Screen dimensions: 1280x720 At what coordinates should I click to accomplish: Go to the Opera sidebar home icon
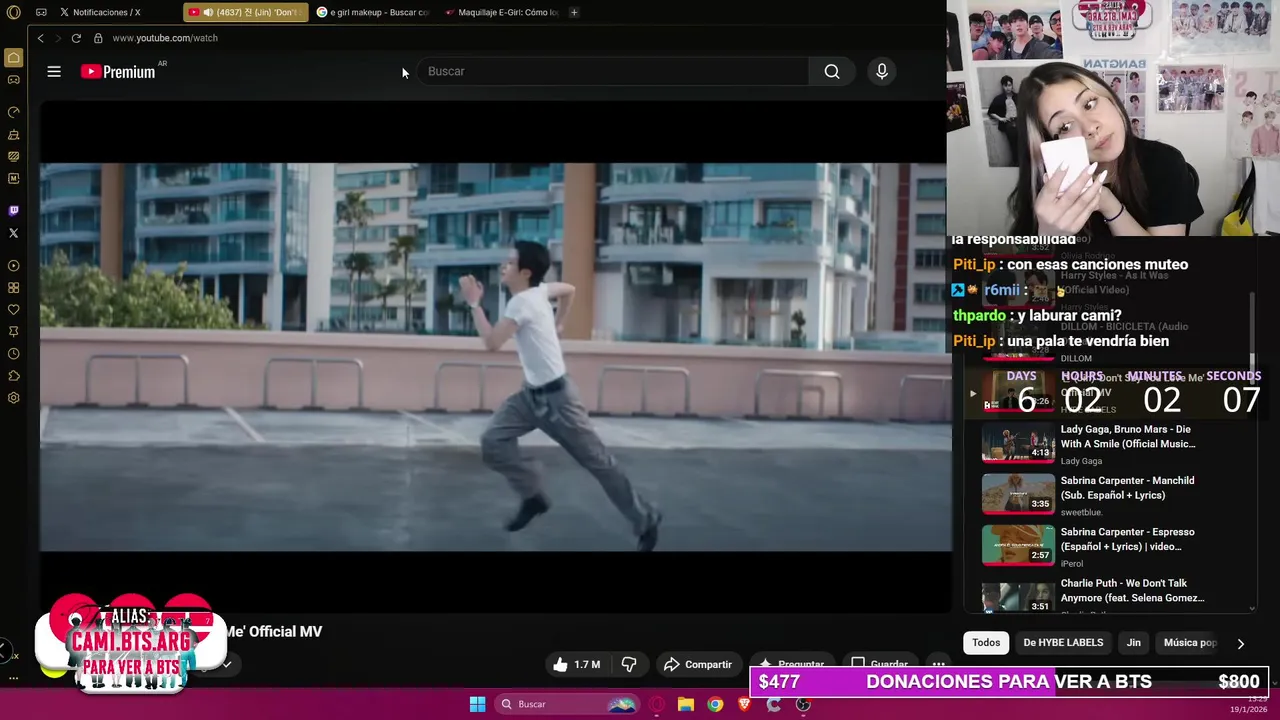13,57
